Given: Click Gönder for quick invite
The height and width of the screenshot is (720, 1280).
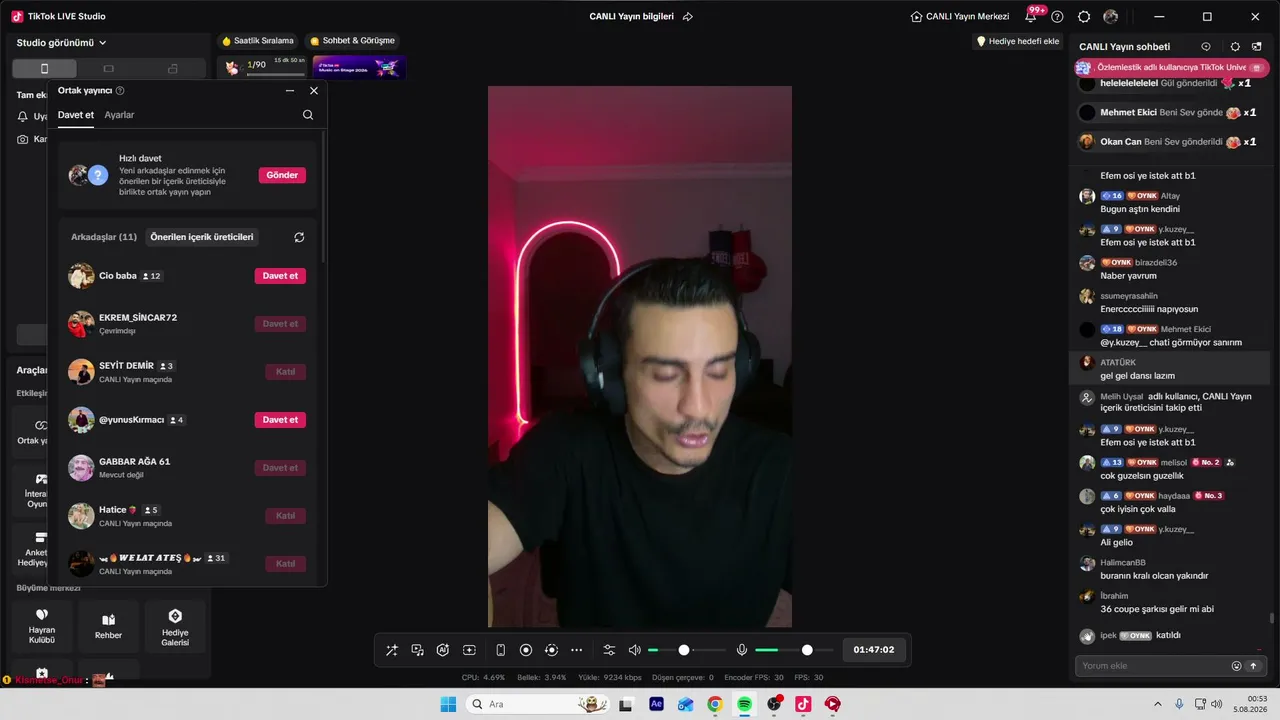Looking at the screenshot, I should click(282, 175).
